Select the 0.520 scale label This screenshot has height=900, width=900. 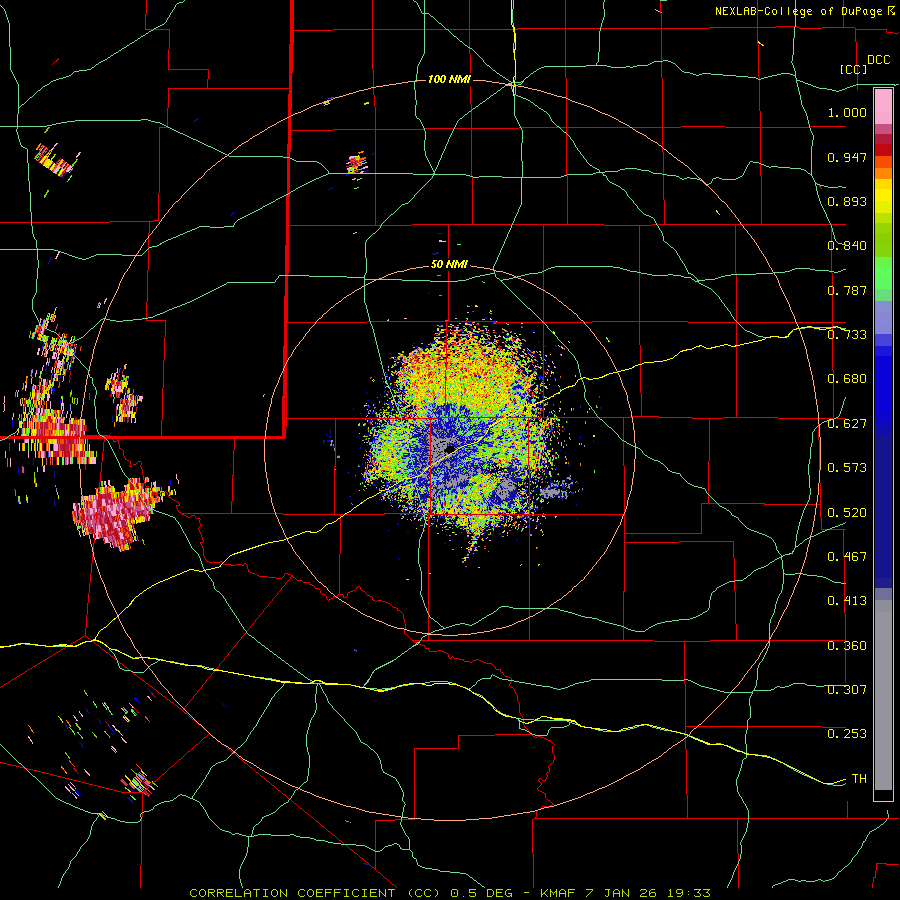pyautogui.click(x=847, y=512)
